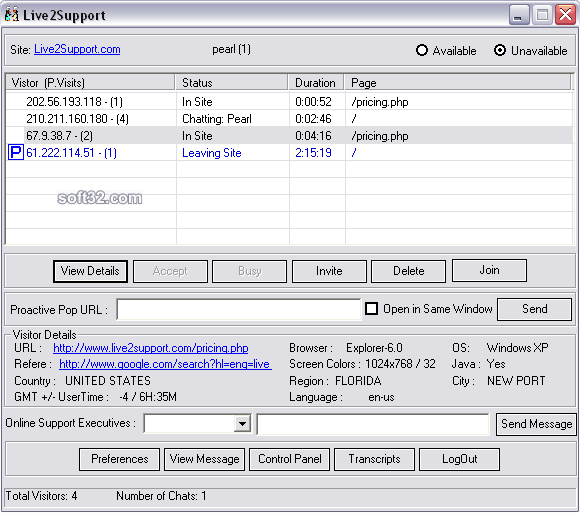Sort the list by the Status column header
The image size is (580, 513).
[x=232, y=82]
